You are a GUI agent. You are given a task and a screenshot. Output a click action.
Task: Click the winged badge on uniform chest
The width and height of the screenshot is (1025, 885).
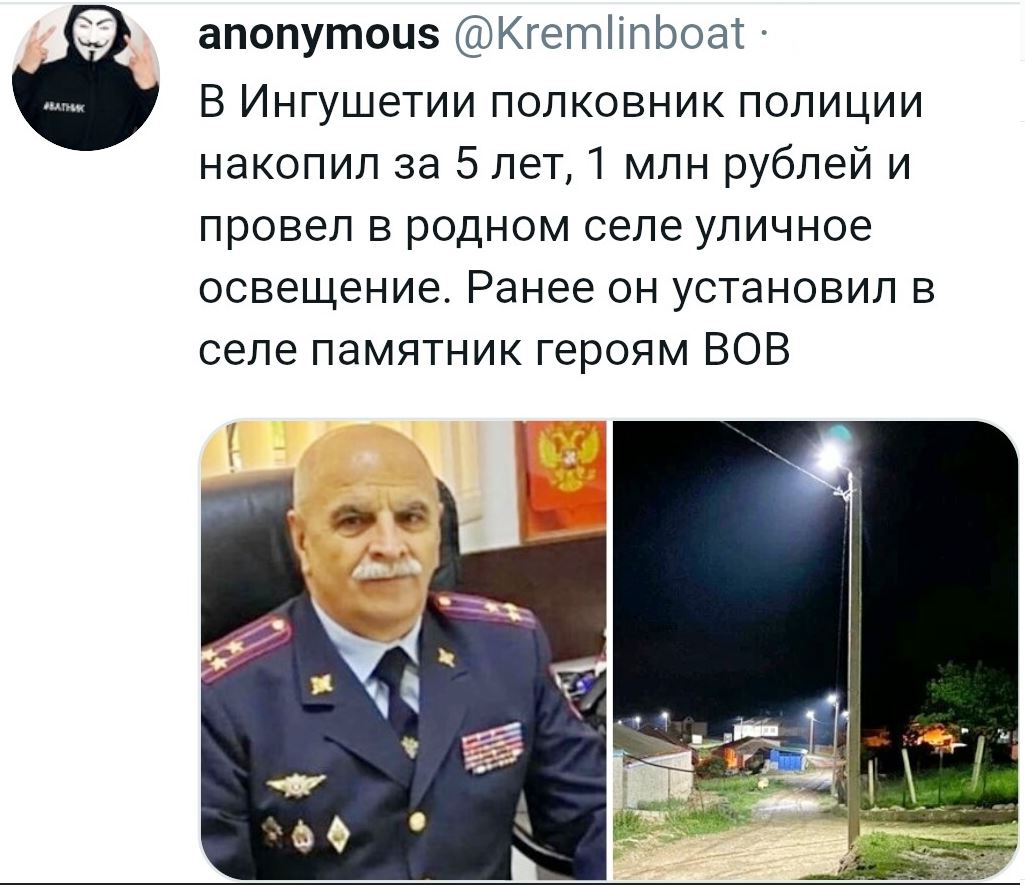295,784
